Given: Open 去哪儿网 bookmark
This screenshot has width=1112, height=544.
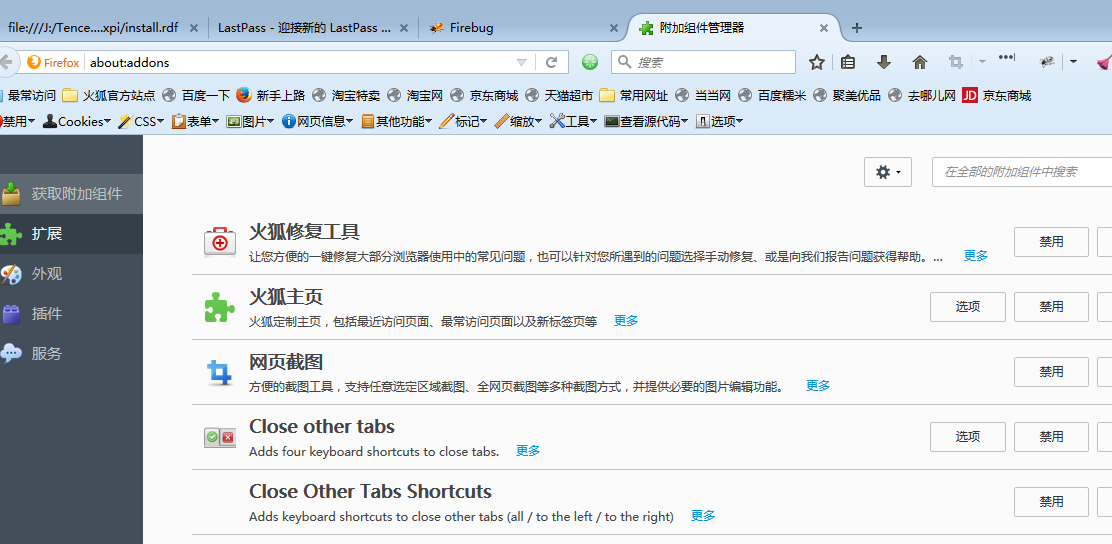Looking at the screenshot, I should click(x=921, y=95).
